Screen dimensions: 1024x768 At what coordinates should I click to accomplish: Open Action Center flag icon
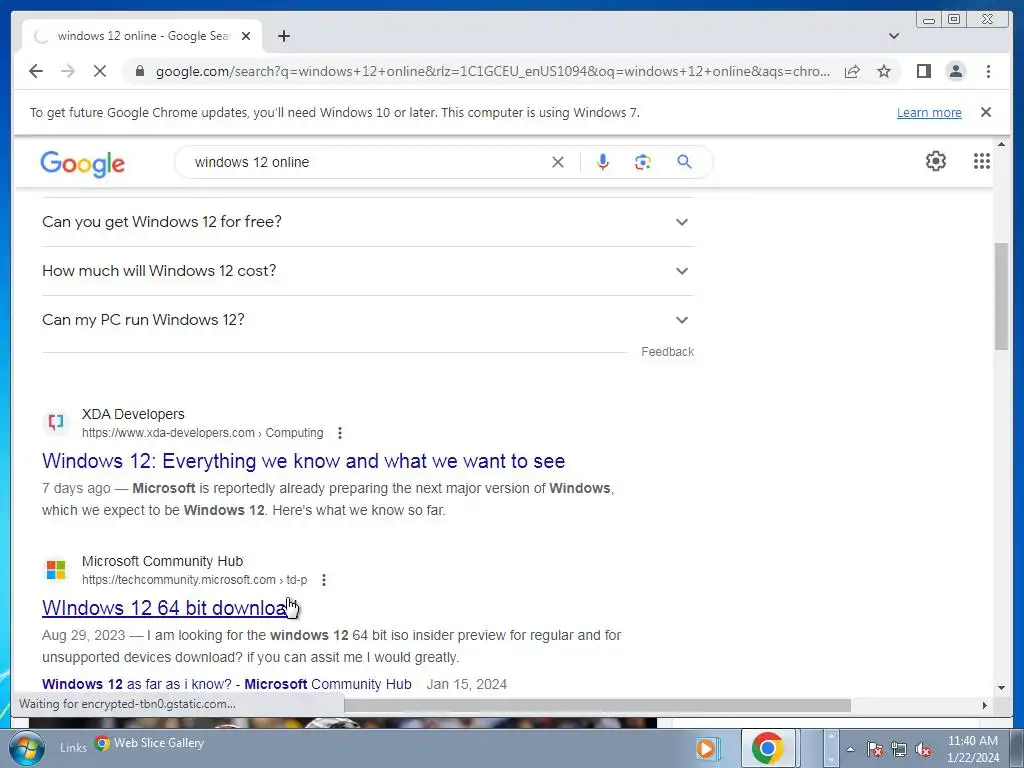tap(875, 750)
